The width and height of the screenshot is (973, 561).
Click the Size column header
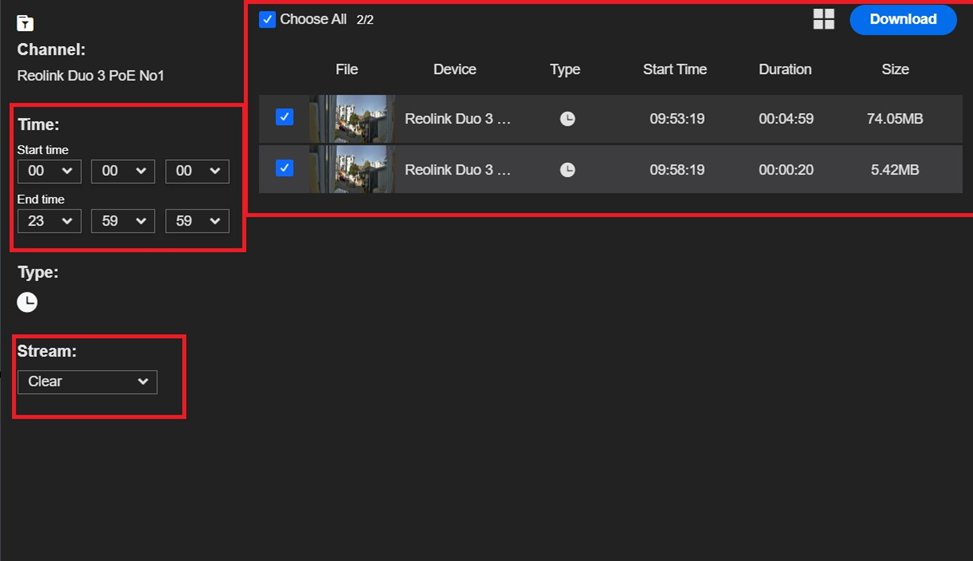(x=895, y=70)
